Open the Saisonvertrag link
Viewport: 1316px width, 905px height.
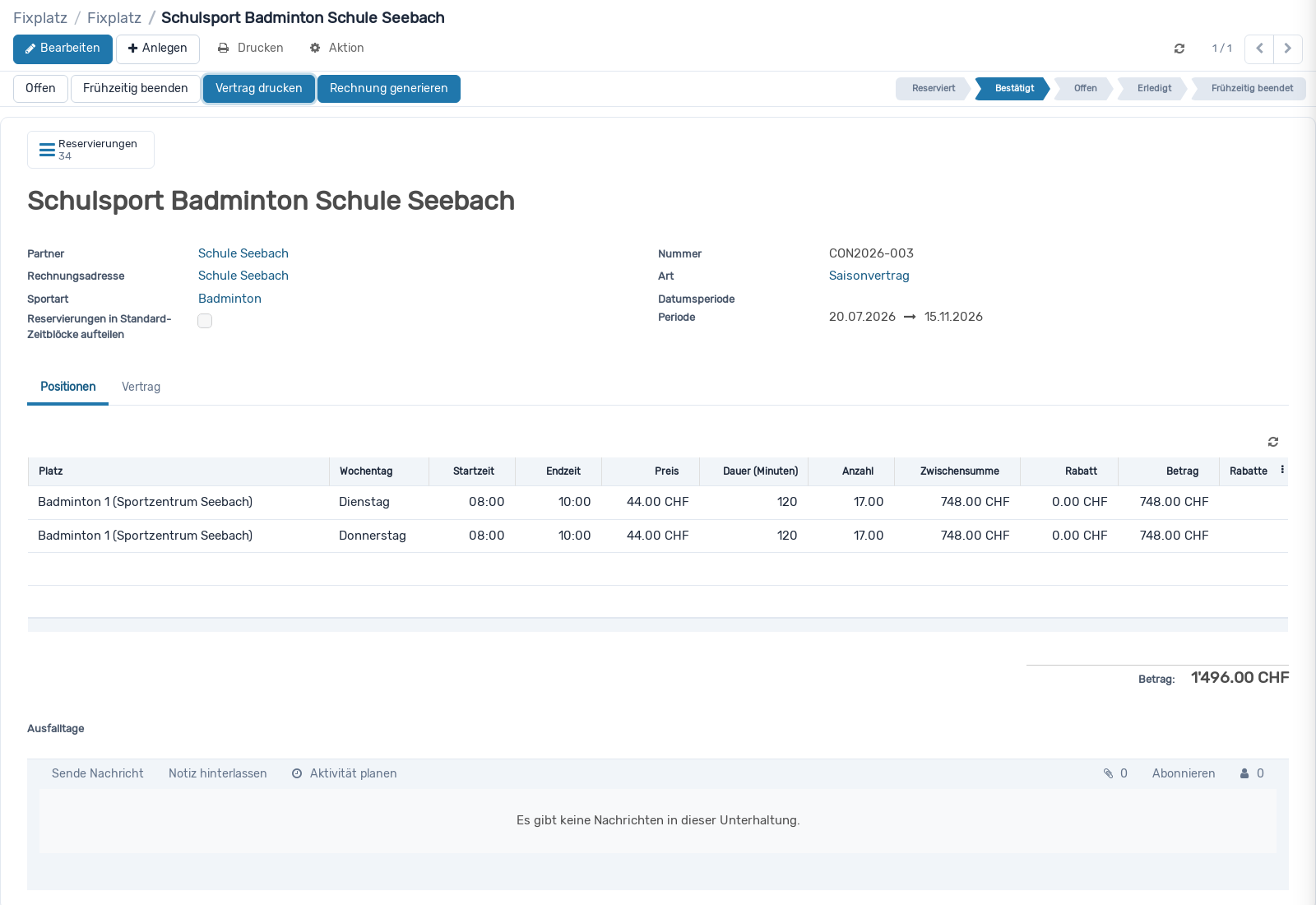click(x=869, y=276)
